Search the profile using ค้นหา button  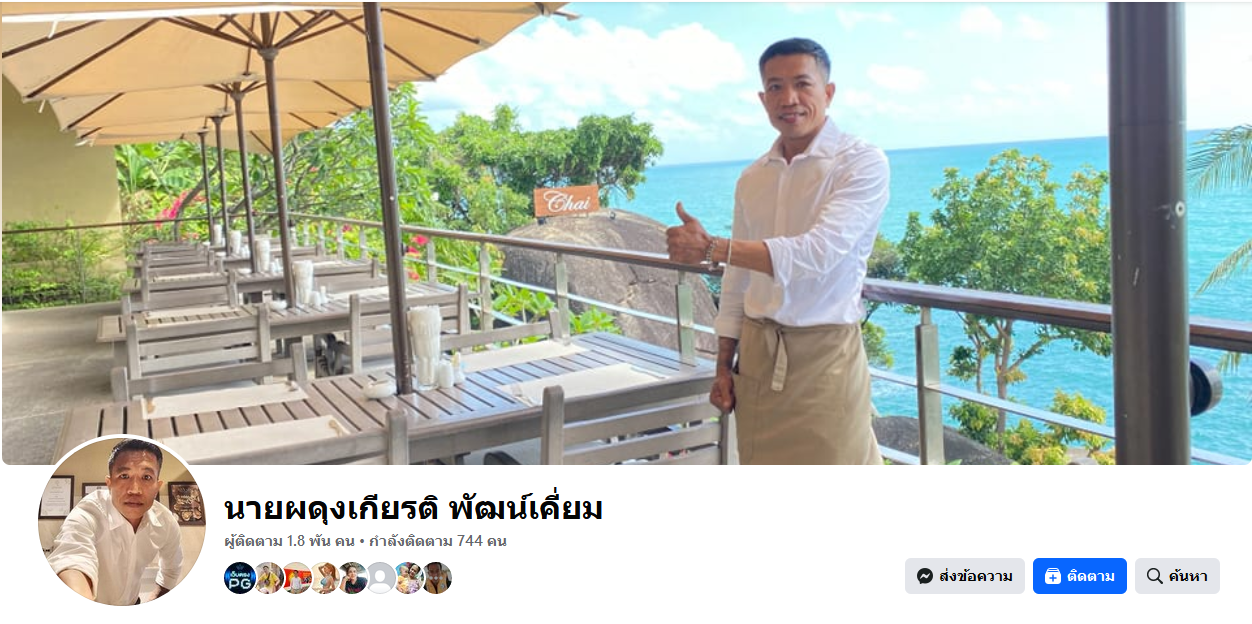pyautogui.click(x=1177, y=576)
